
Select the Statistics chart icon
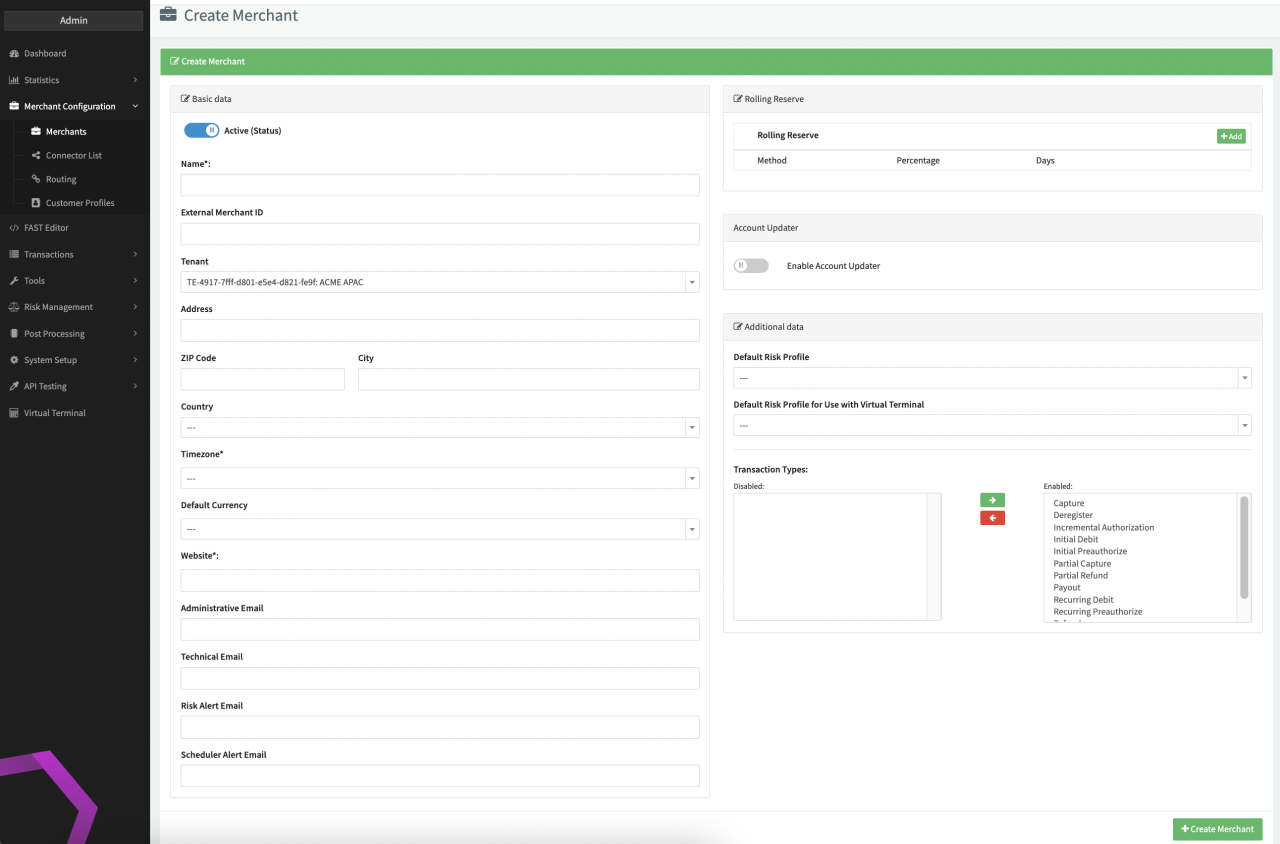coord(12,80)
